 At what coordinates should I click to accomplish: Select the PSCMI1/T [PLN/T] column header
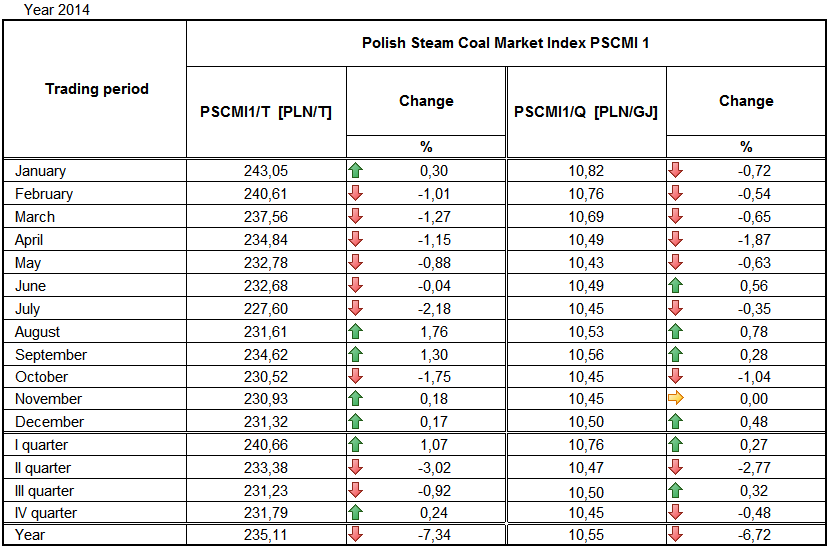click(x=266, y=112)
